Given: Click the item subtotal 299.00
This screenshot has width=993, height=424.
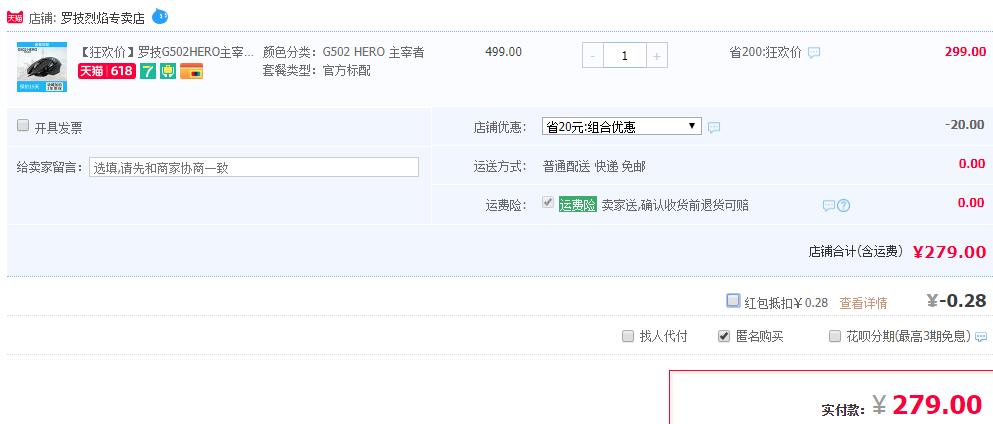Looking at the screenshot, I should pyautogui.click(x=965, y=52).
